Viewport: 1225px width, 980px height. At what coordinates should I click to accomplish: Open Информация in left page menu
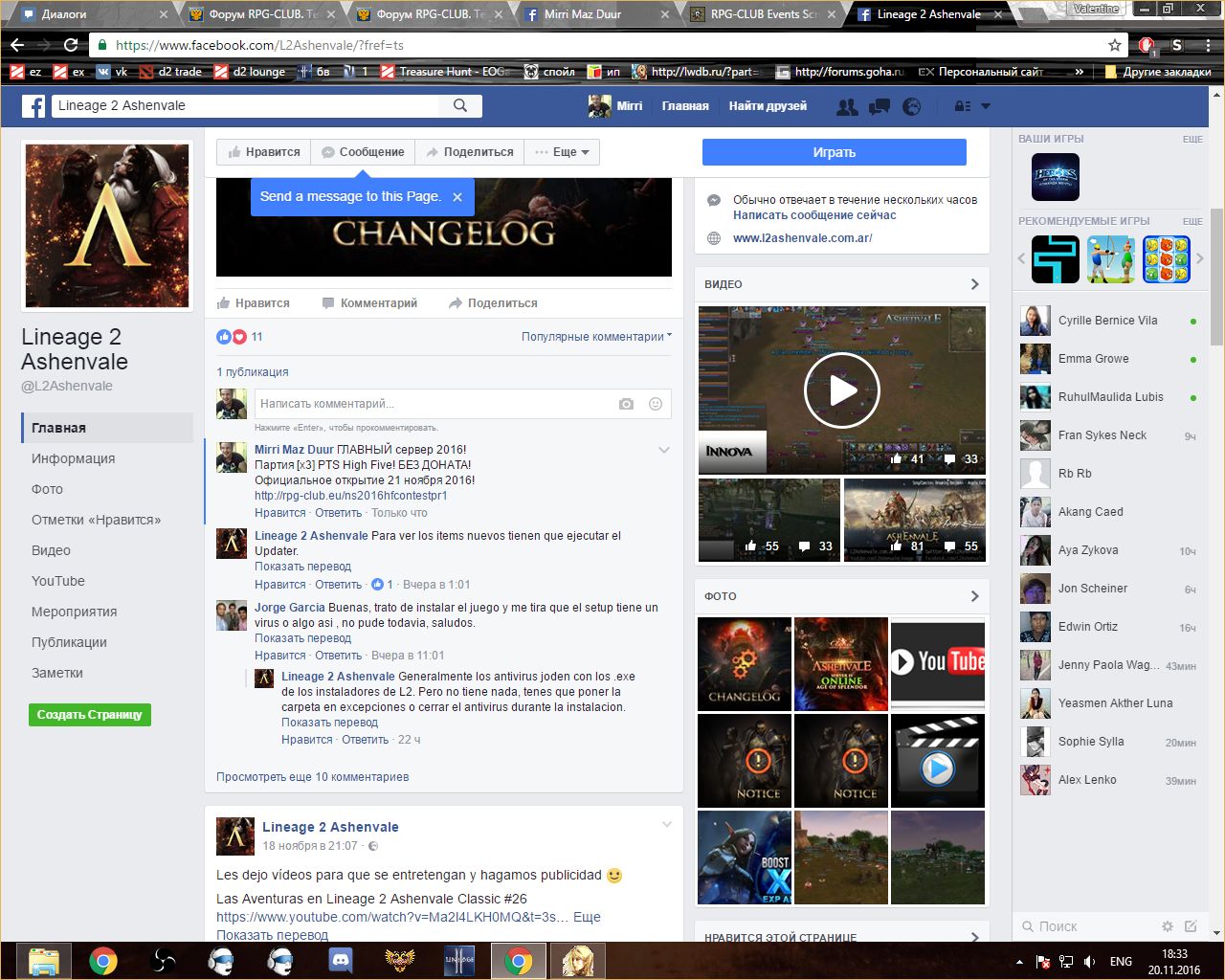[73, 458]
